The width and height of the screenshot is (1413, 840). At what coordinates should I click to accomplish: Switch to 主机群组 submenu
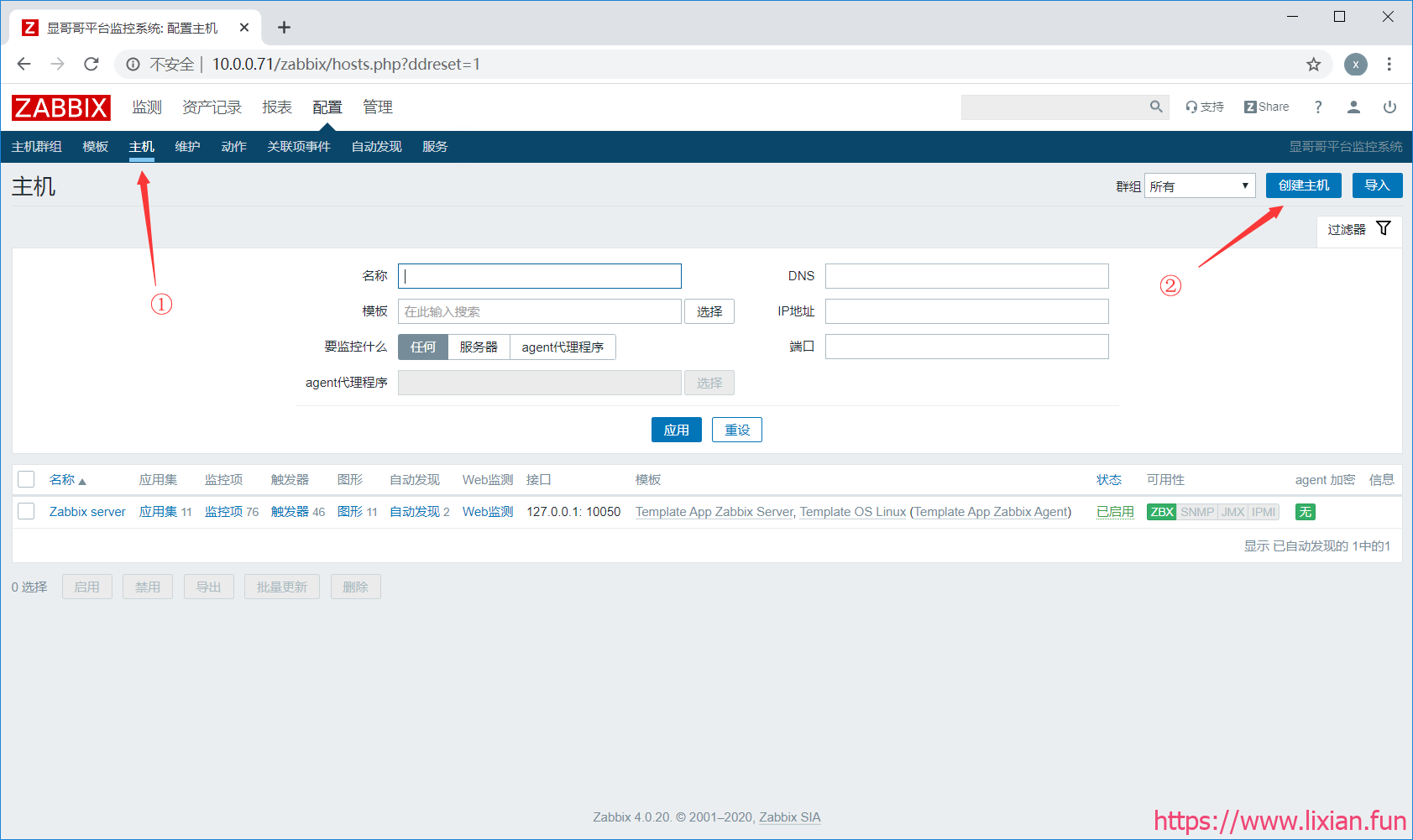coord(37,147)
